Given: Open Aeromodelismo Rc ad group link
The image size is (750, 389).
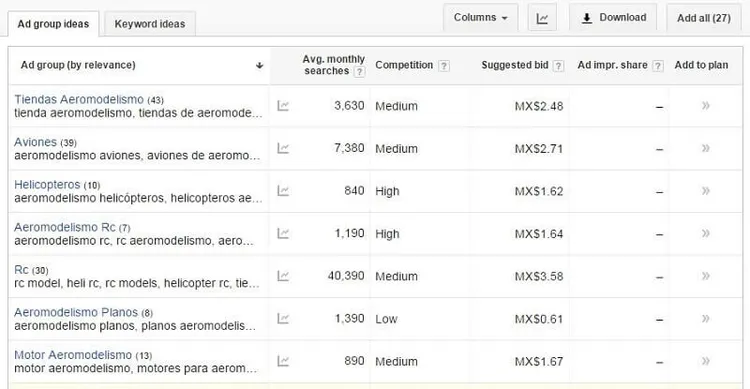Looking at the screenshot, I should click(65, 227).
